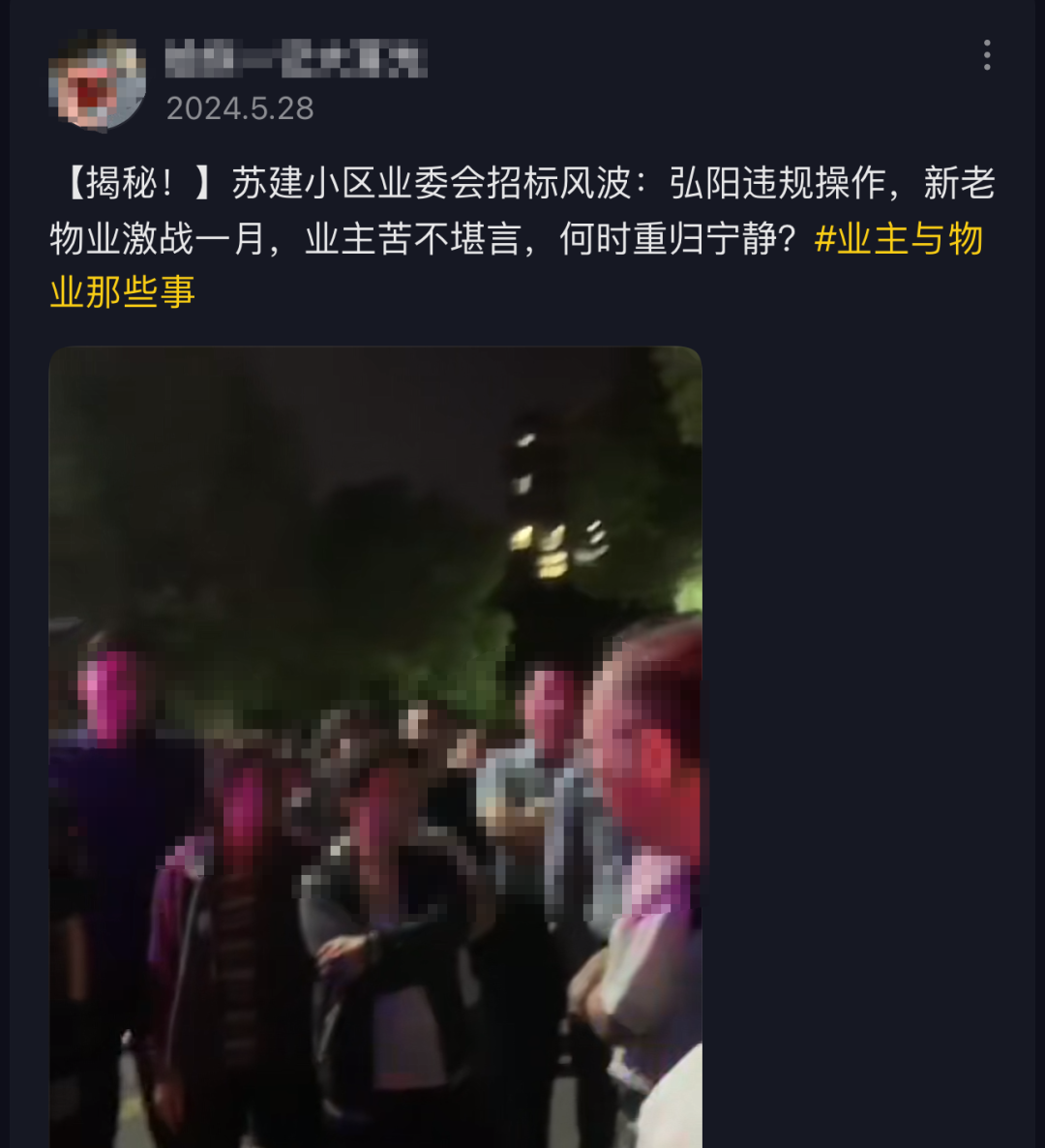Viewport: 1045px width, 1148px height.
Task: Open the blurred username beside the avatar
Action: coord(296,59)
